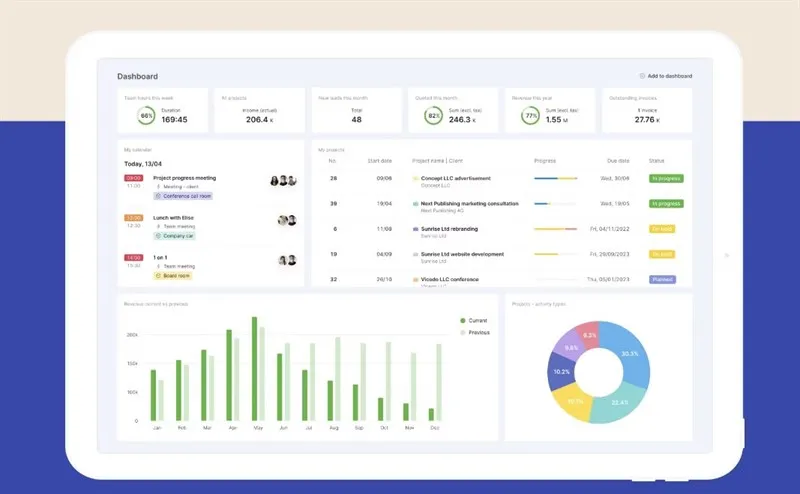The image size is (800, 494).
Task: Click attendee avatars for Project progress meeting
Action: click(284, 181)
